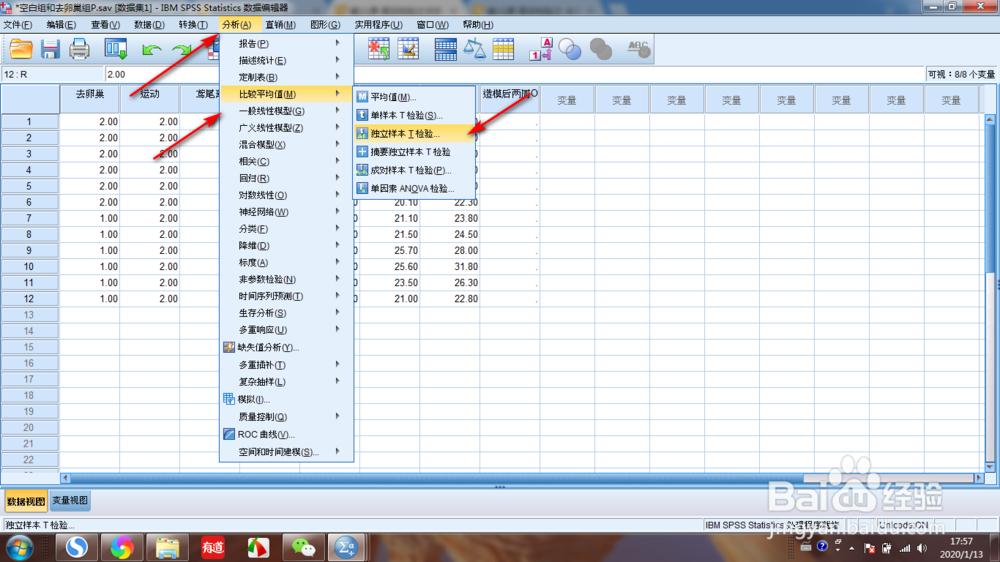Open Youdao app from taskbar

tap(212, 548)
